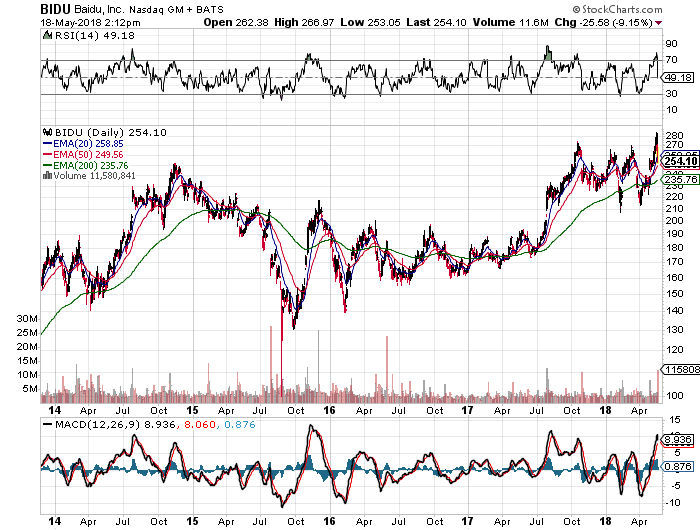Viewport: 700px width, 530px height.
Task: Click the Baidu, Inc. company name
Action: pos(100,9)
